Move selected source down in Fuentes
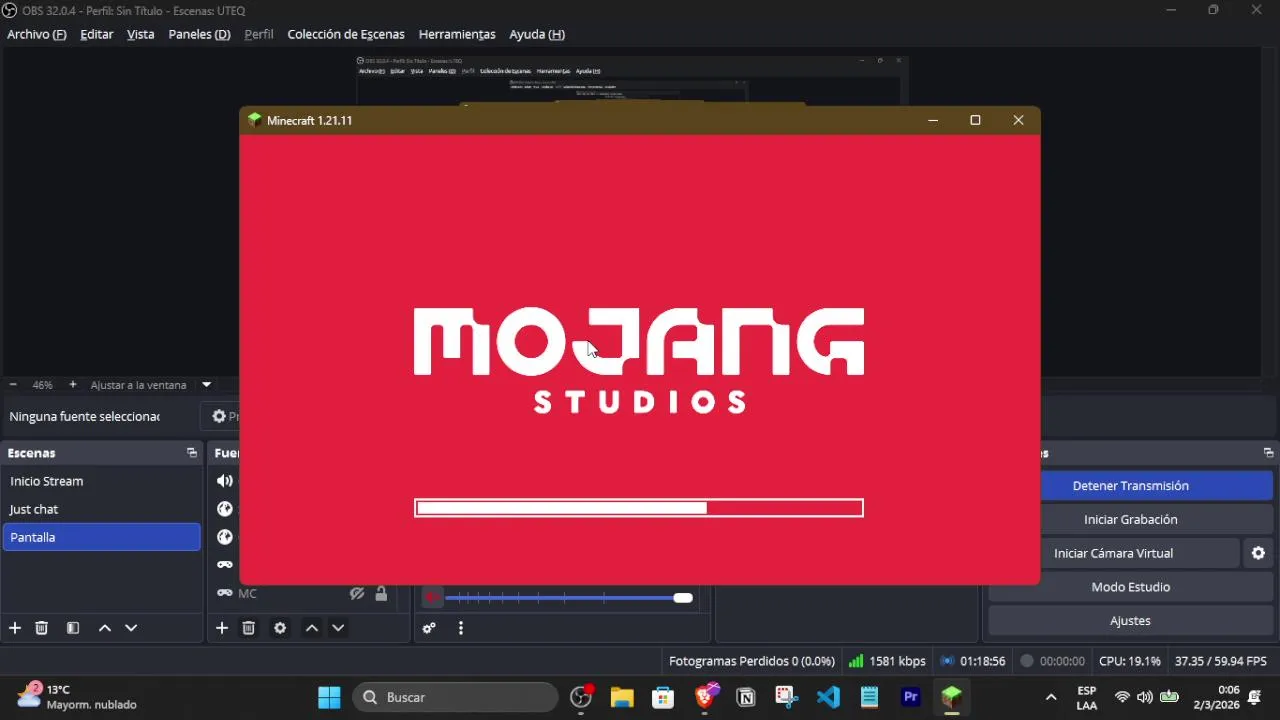This screenshot has height=720, width=1280. [338, 628]
